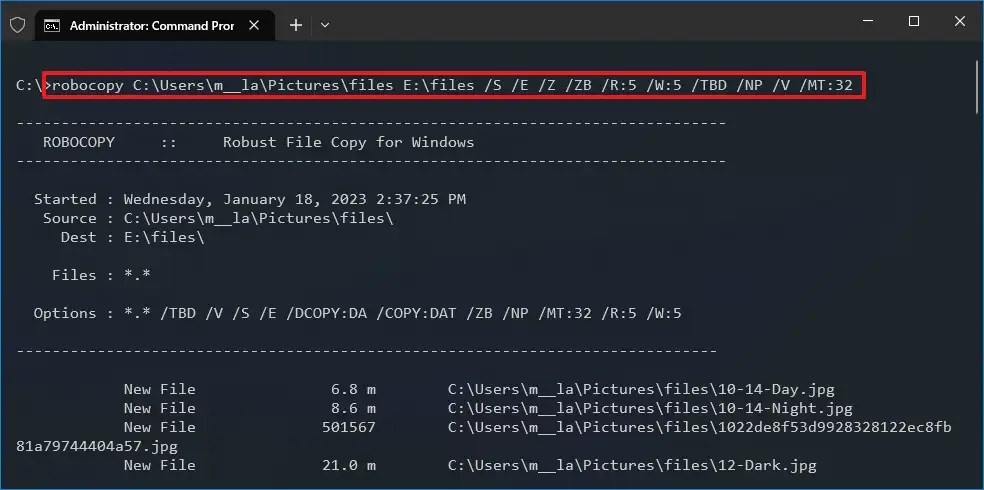Viewport: 984px width, 490px height.
Task: Click 'New File' on 10-14-Day.jpg row
Action: [x=159, y=390]
